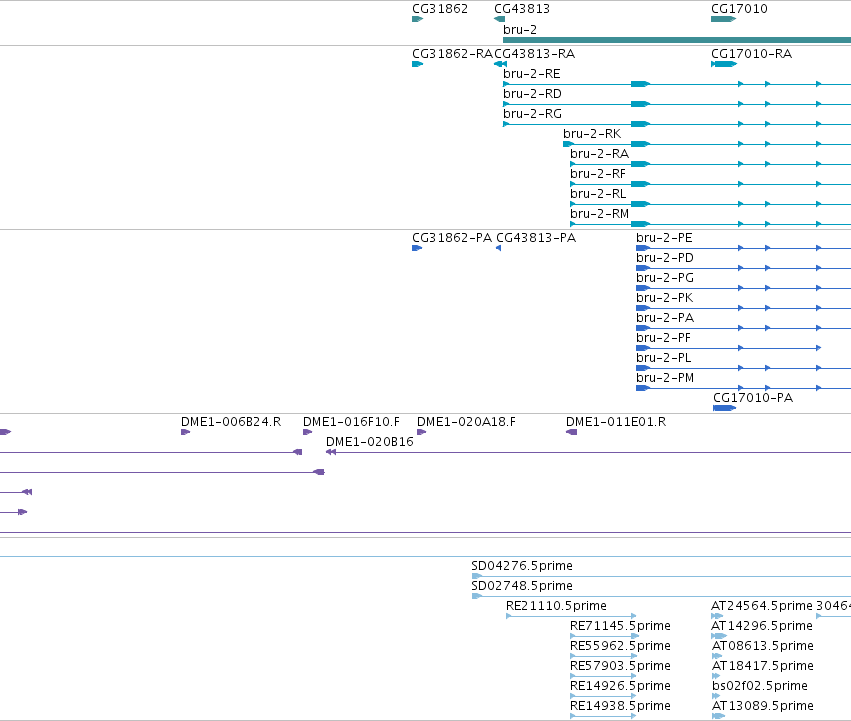
Task: Open the CG31862-RA transcript label
Action: [452, 54]
